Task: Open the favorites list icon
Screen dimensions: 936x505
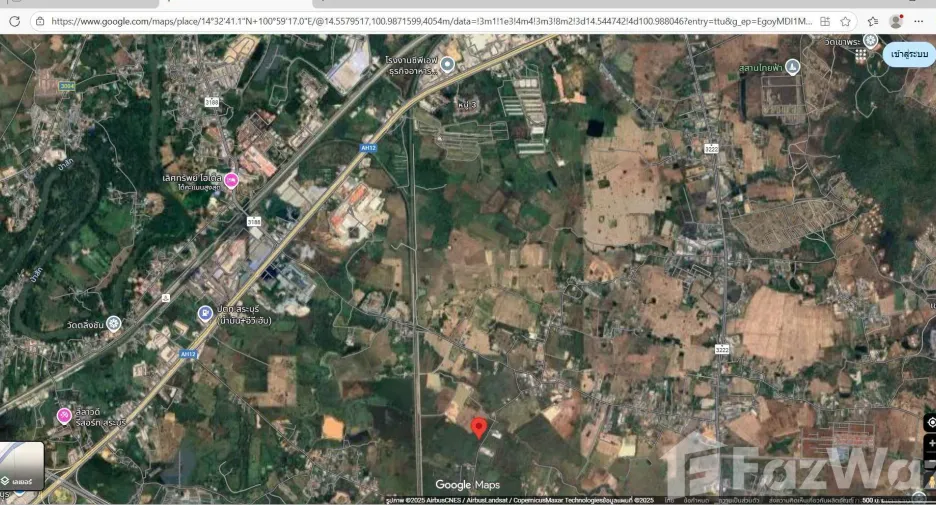Action: 873,21
